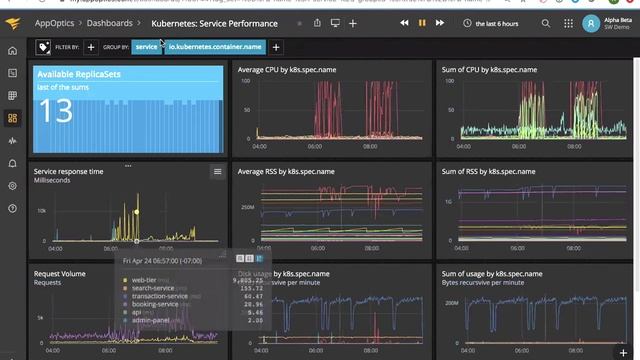Click the 'Sum of CPU by k8s.spec.name' chart title
640x360 pixels.
click(x=489, y=70)
